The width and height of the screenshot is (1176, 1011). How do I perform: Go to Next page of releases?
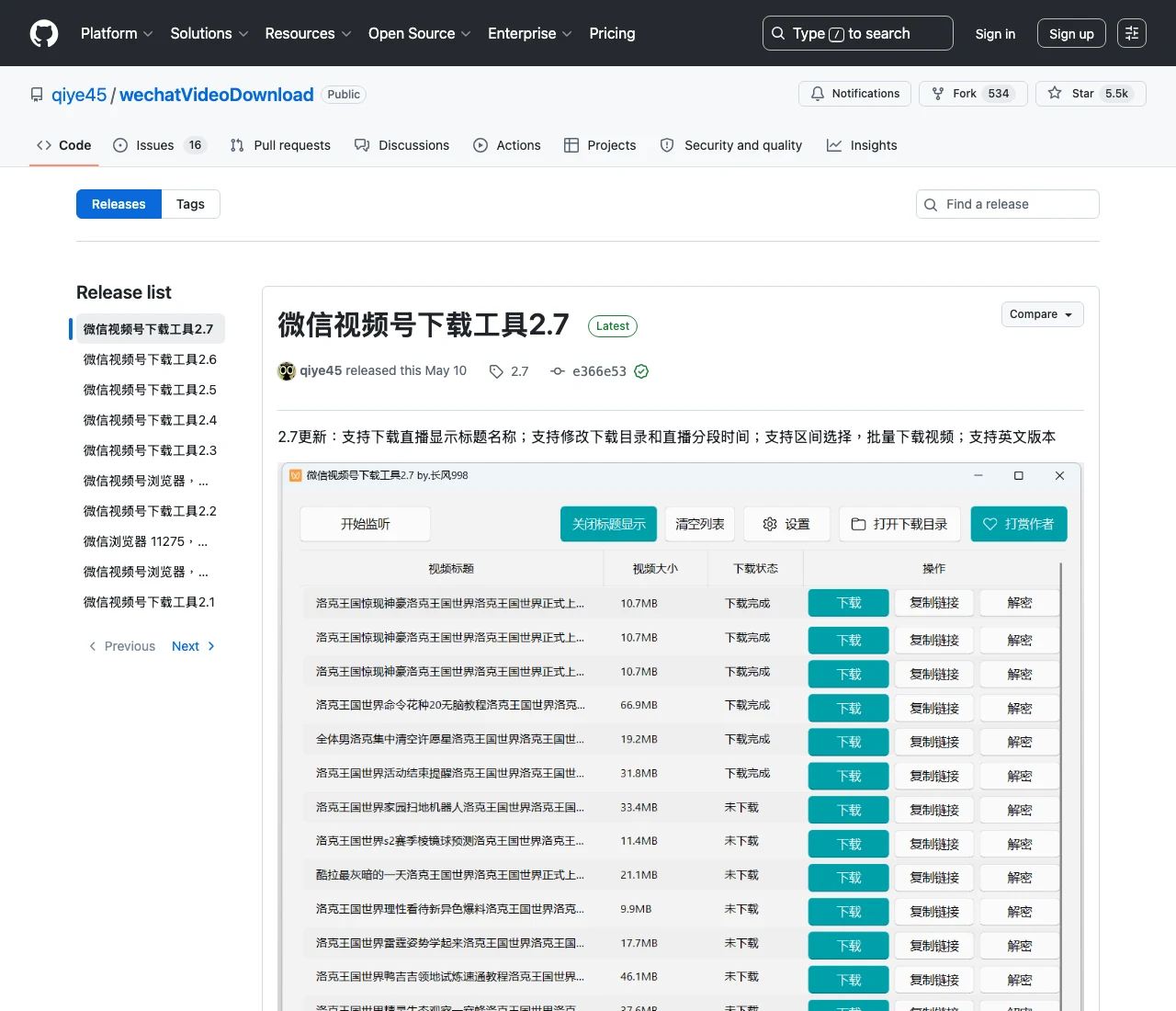tap(193, 646)
